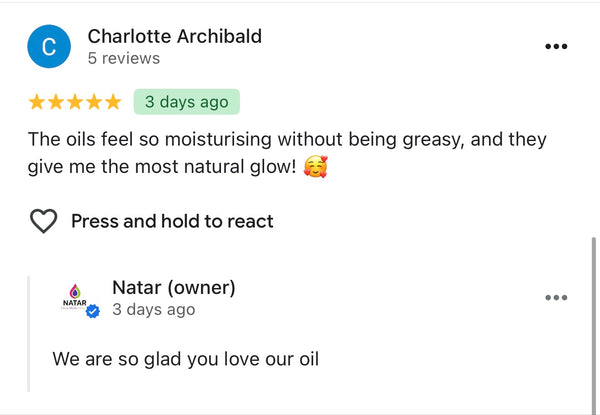The width and height of the screenshot is (600, 415).
Task: Click the third yellow star of rating
Action: click(75, 102)
